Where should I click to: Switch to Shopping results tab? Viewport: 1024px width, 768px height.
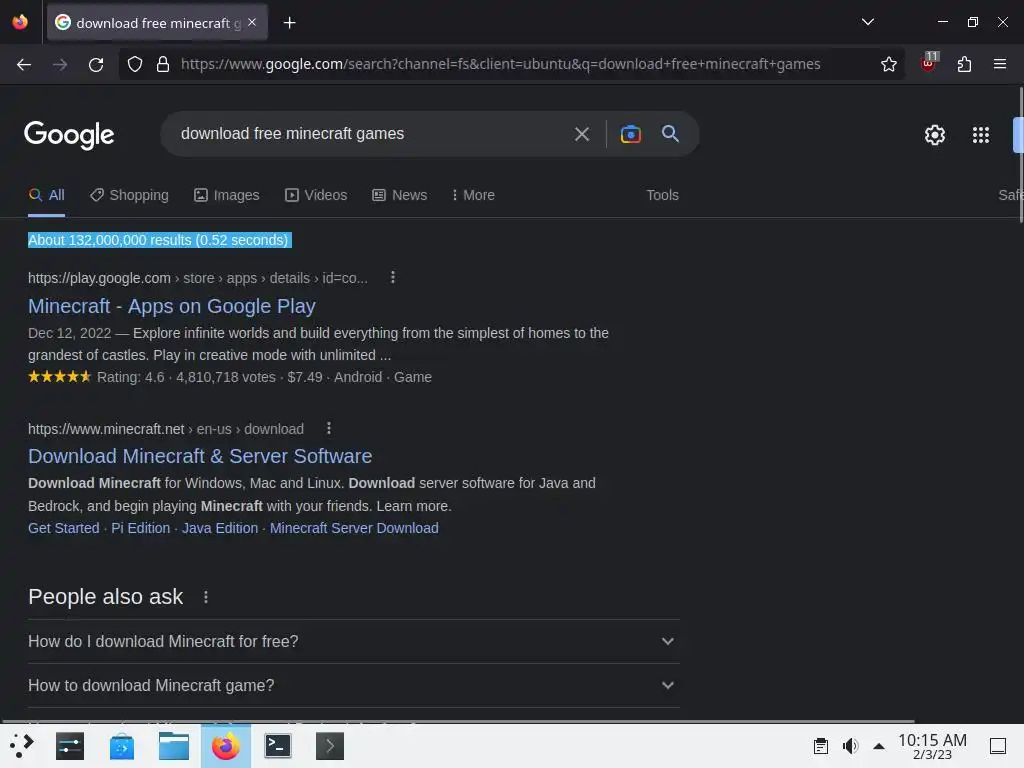point(129,195)
